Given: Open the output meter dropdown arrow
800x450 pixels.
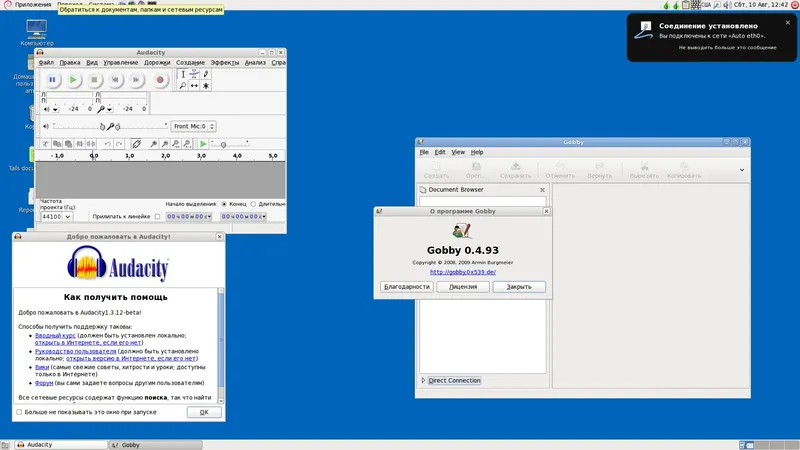Looking at the screenshot, I should (55, 109).
